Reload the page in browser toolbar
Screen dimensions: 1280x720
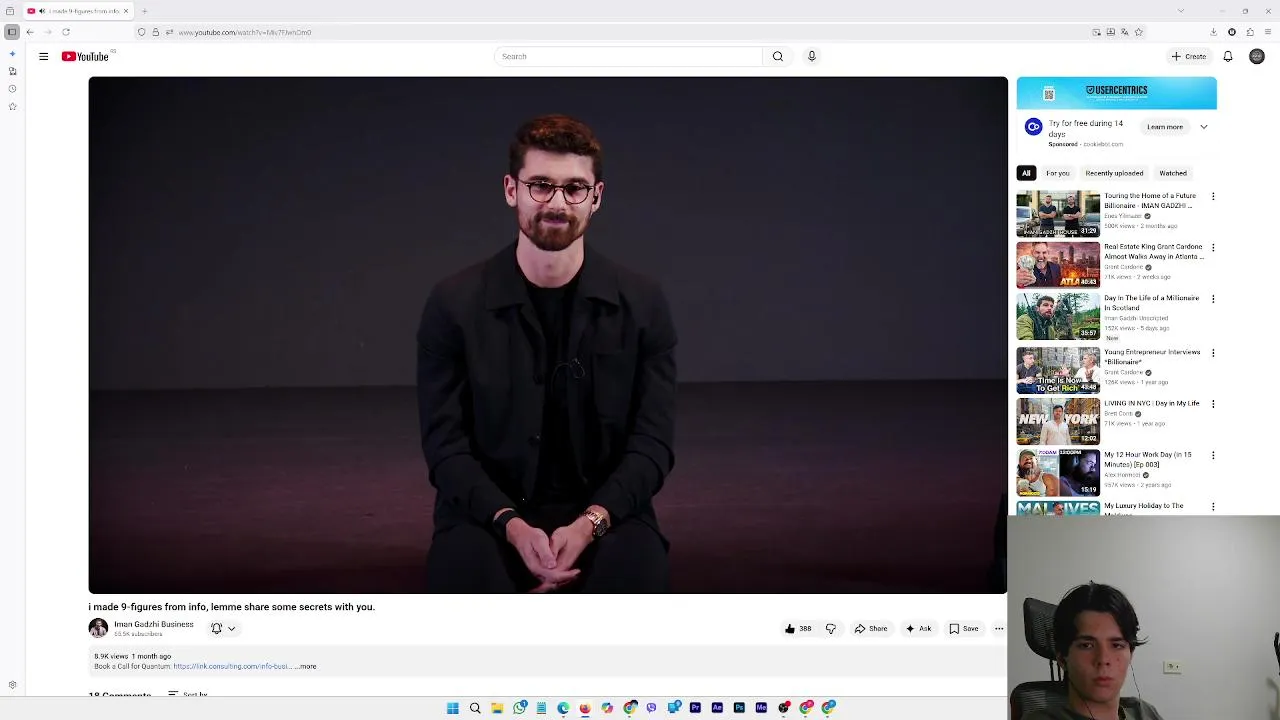point(66,32)
